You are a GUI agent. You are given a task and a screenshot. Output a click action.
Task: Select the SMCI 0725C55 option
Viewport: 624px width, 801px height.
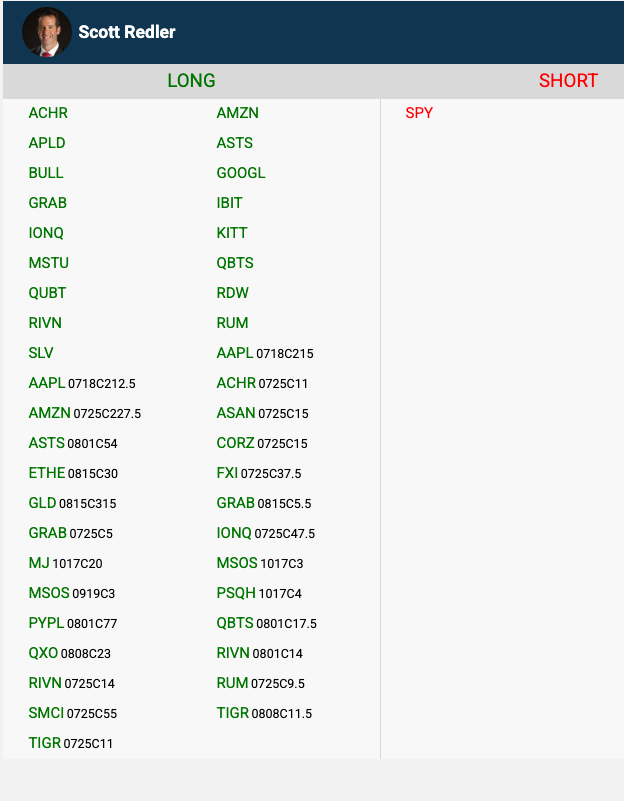(x=73, y=713)
